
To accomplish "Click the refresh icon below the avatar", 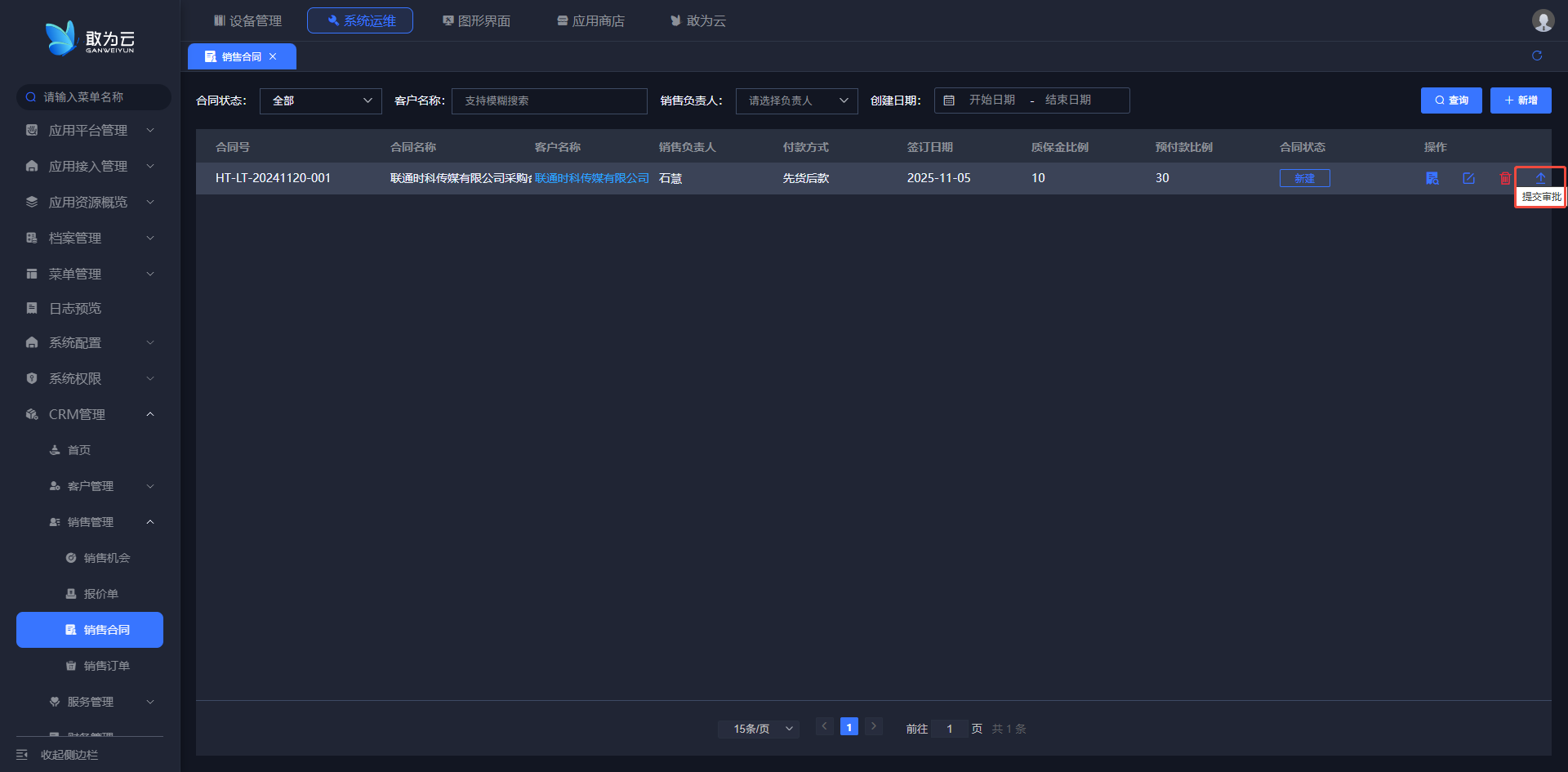I will [1537, 56].
